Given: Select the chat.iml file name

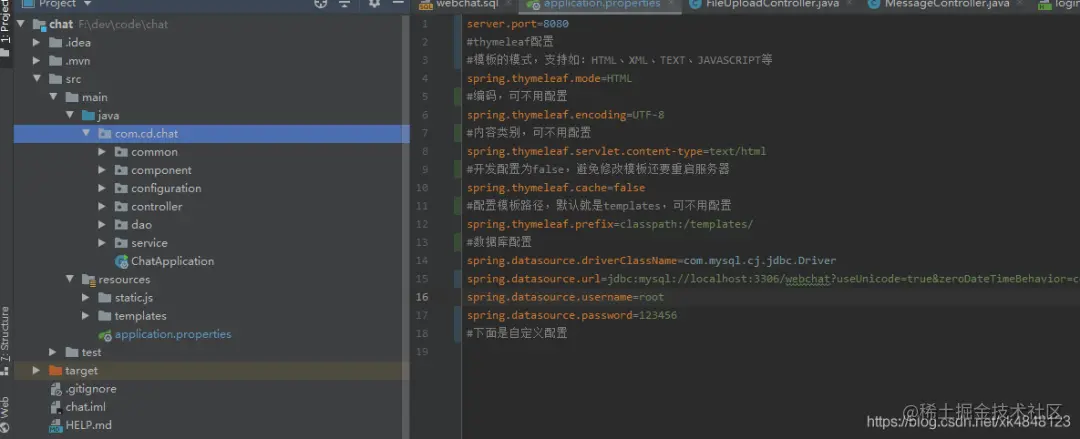Looking at the screenshot, I should tap(85, 407).
